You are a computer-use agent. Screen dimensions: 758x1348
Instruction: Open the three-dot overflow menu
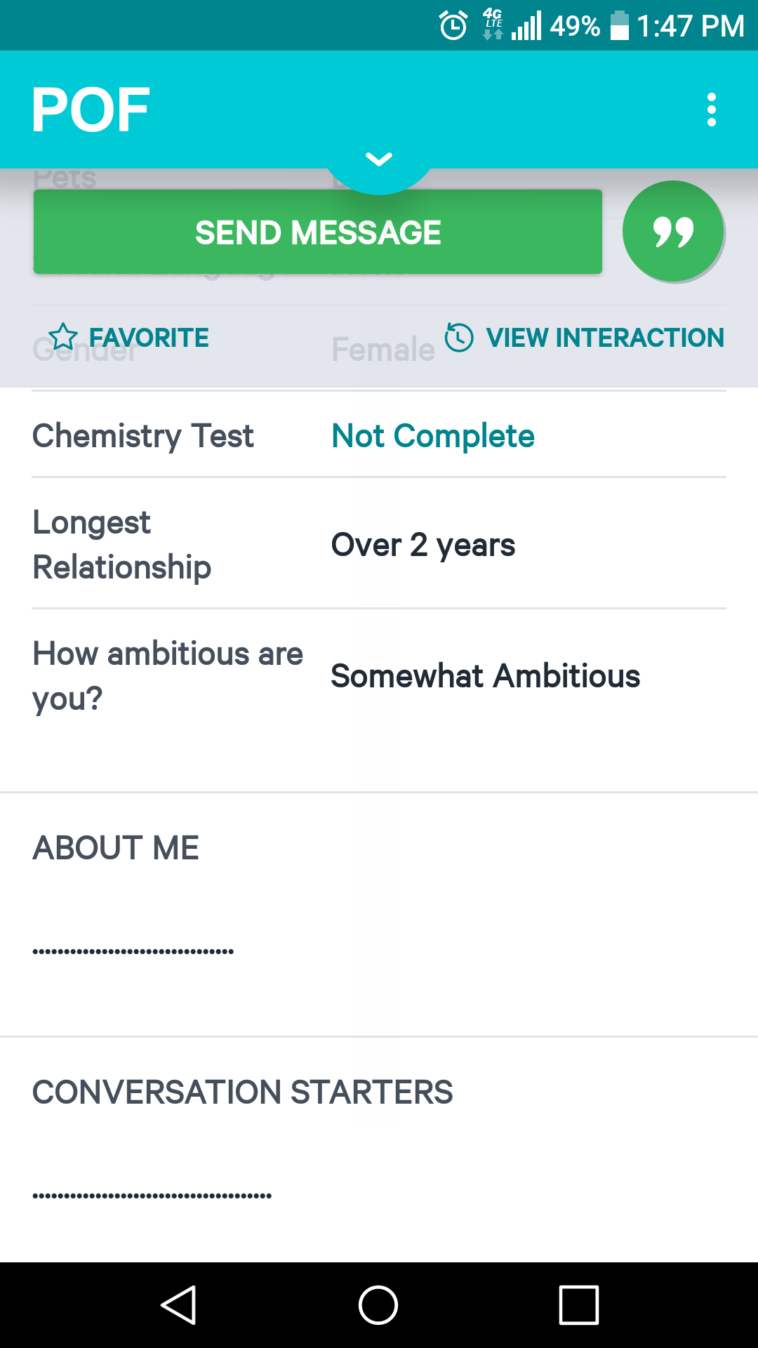[x=711, y=109]
